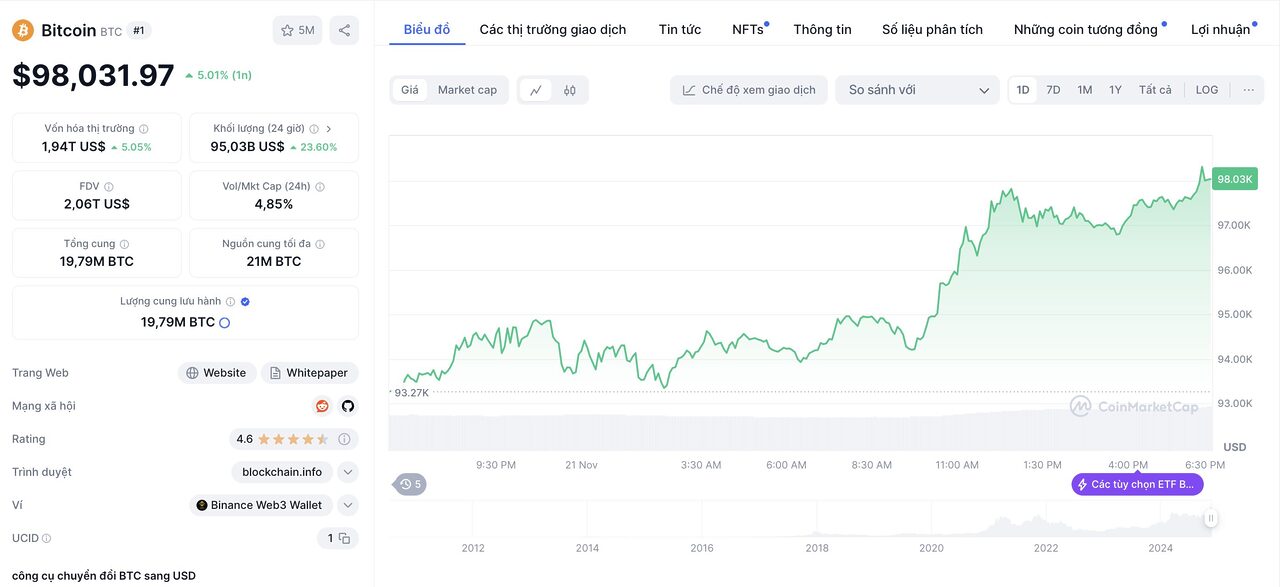Open the Whitepaper link
This screenshot has height=587, width=1280.
coord(310,373)
